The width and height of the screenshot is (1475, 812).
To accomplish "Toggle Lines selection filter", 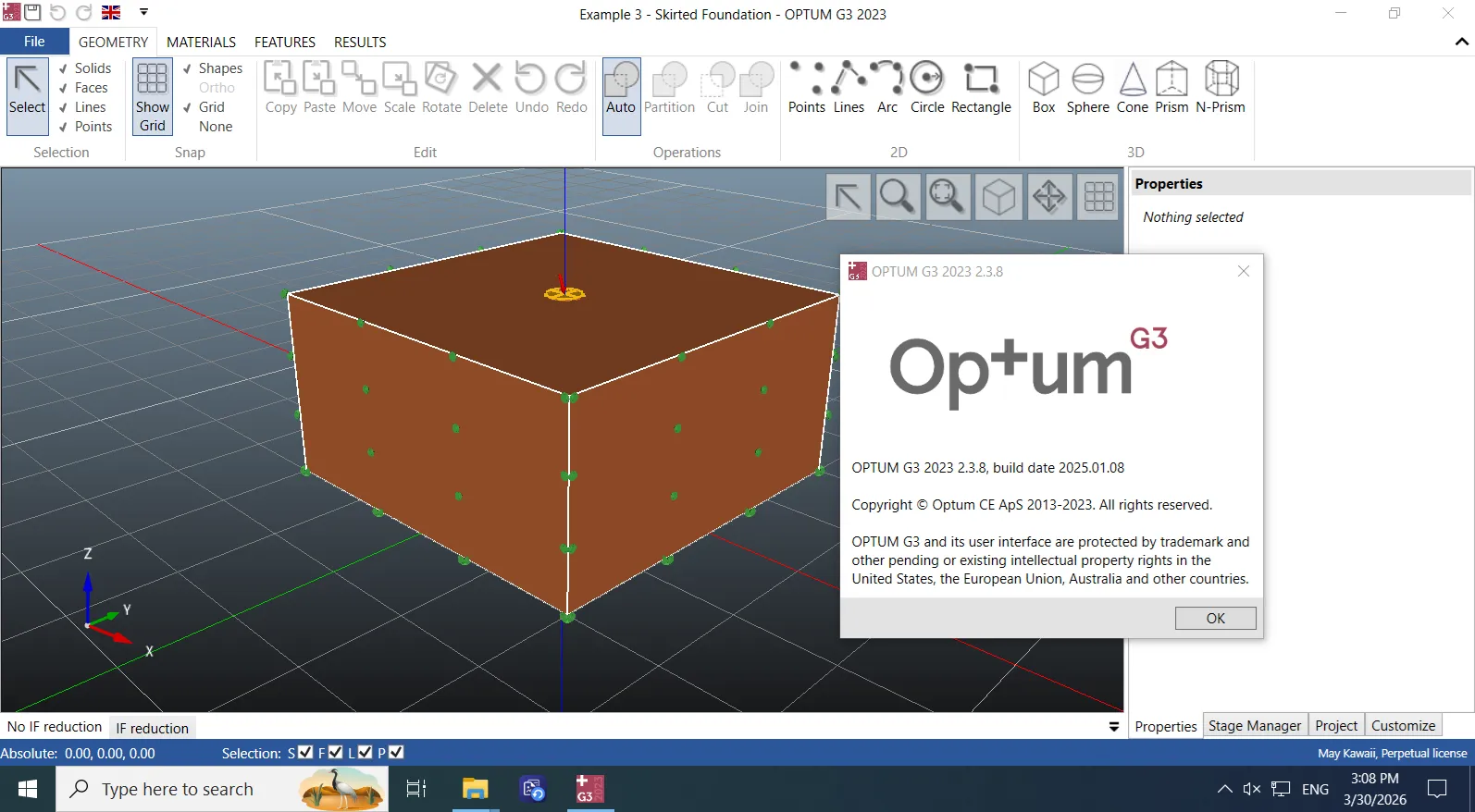I will coord(82,107).
